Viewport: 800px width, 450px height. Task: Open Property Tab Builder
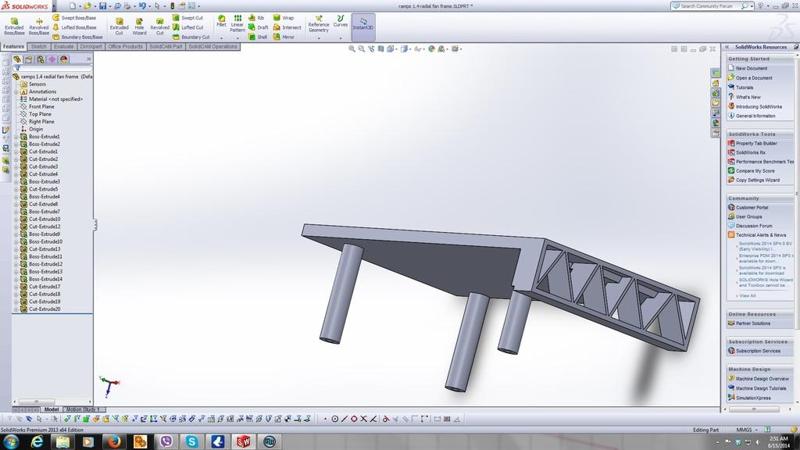pyautogui.click(x=753, y=143)
